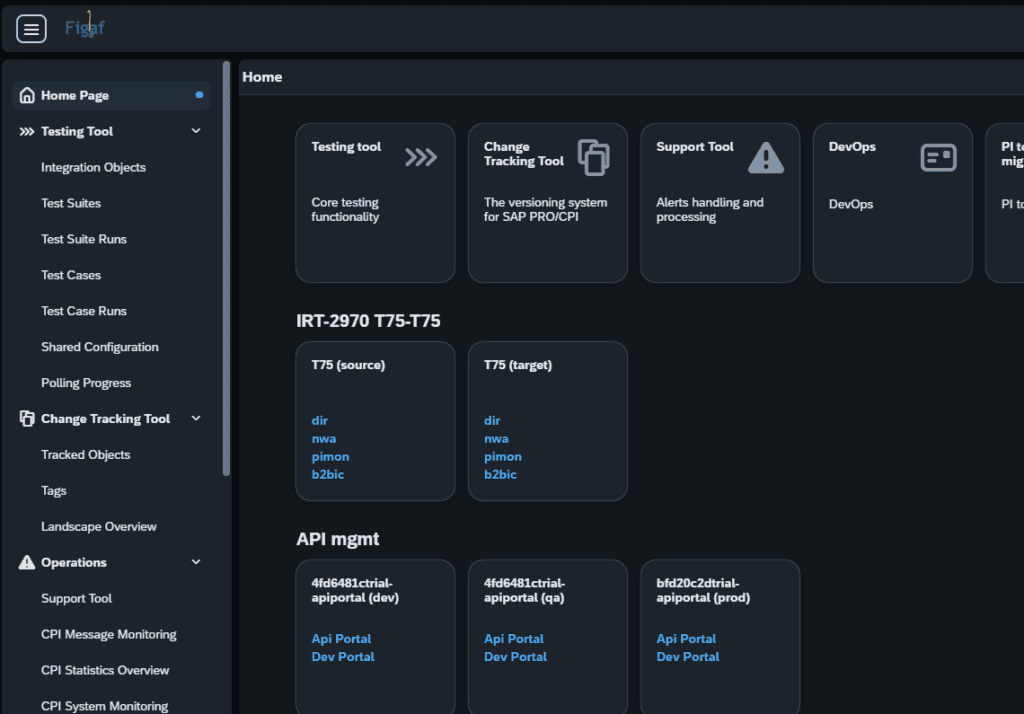Open the Testing tool card

376,203
